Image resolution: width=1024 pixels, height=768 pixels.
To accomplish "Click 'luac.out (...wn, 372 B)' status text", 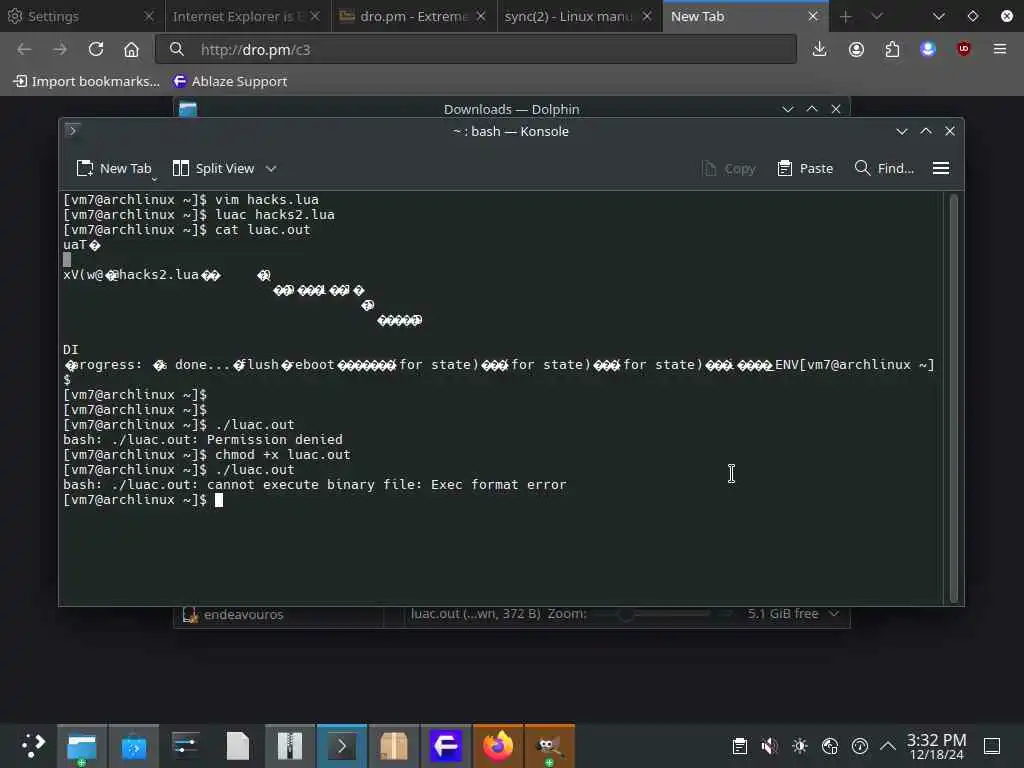I will [x=475, y=614].
